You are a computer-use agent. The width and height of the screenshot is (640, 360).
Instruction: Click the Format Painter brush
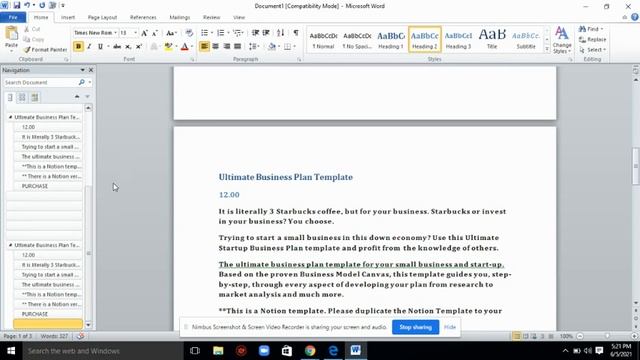45,49
